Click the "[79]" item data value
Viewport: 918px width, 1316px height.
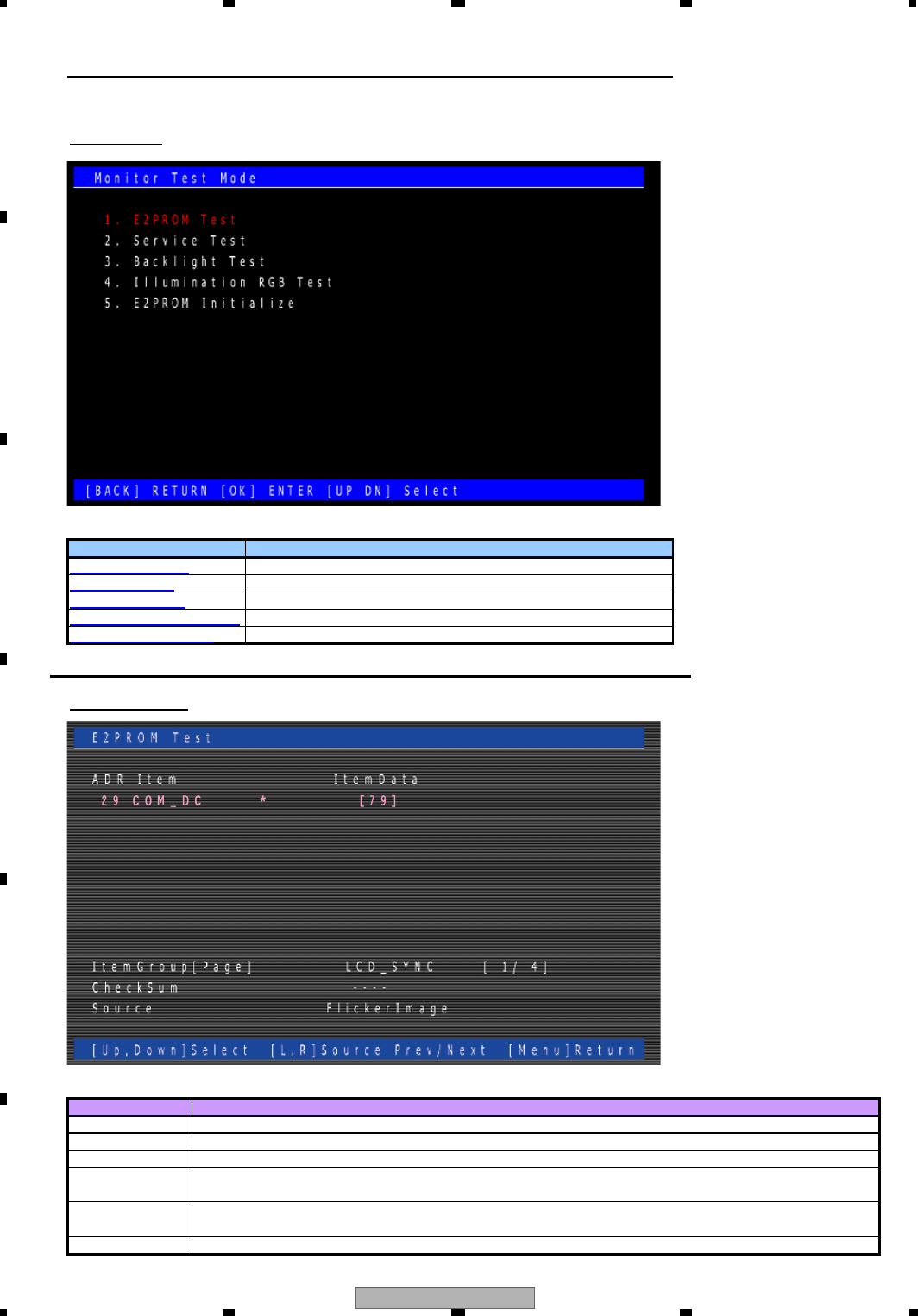point(379,800)
